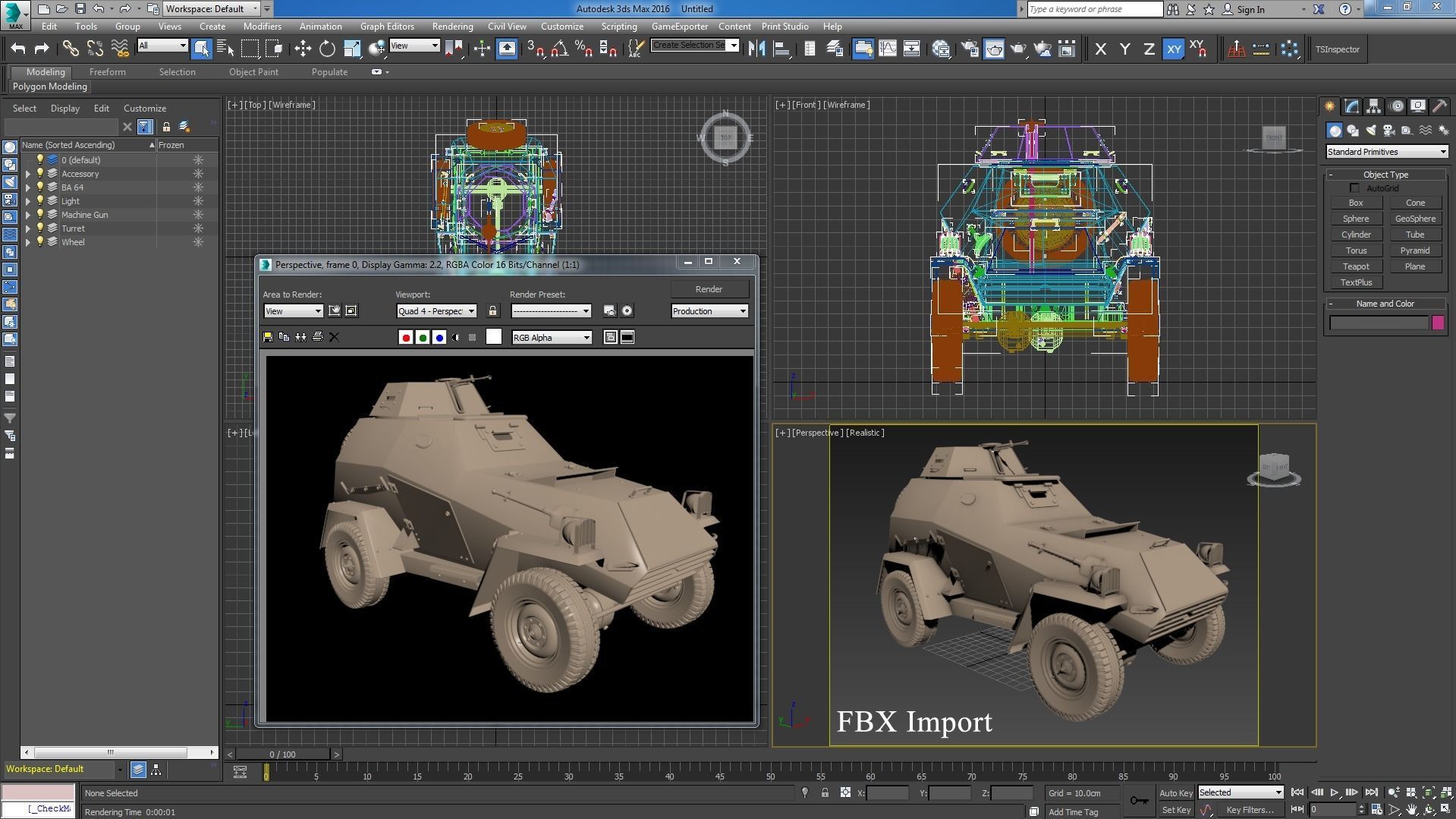Expand the BA 64 layer
The width and height of the screenshot is (1456, 819).
28,187
